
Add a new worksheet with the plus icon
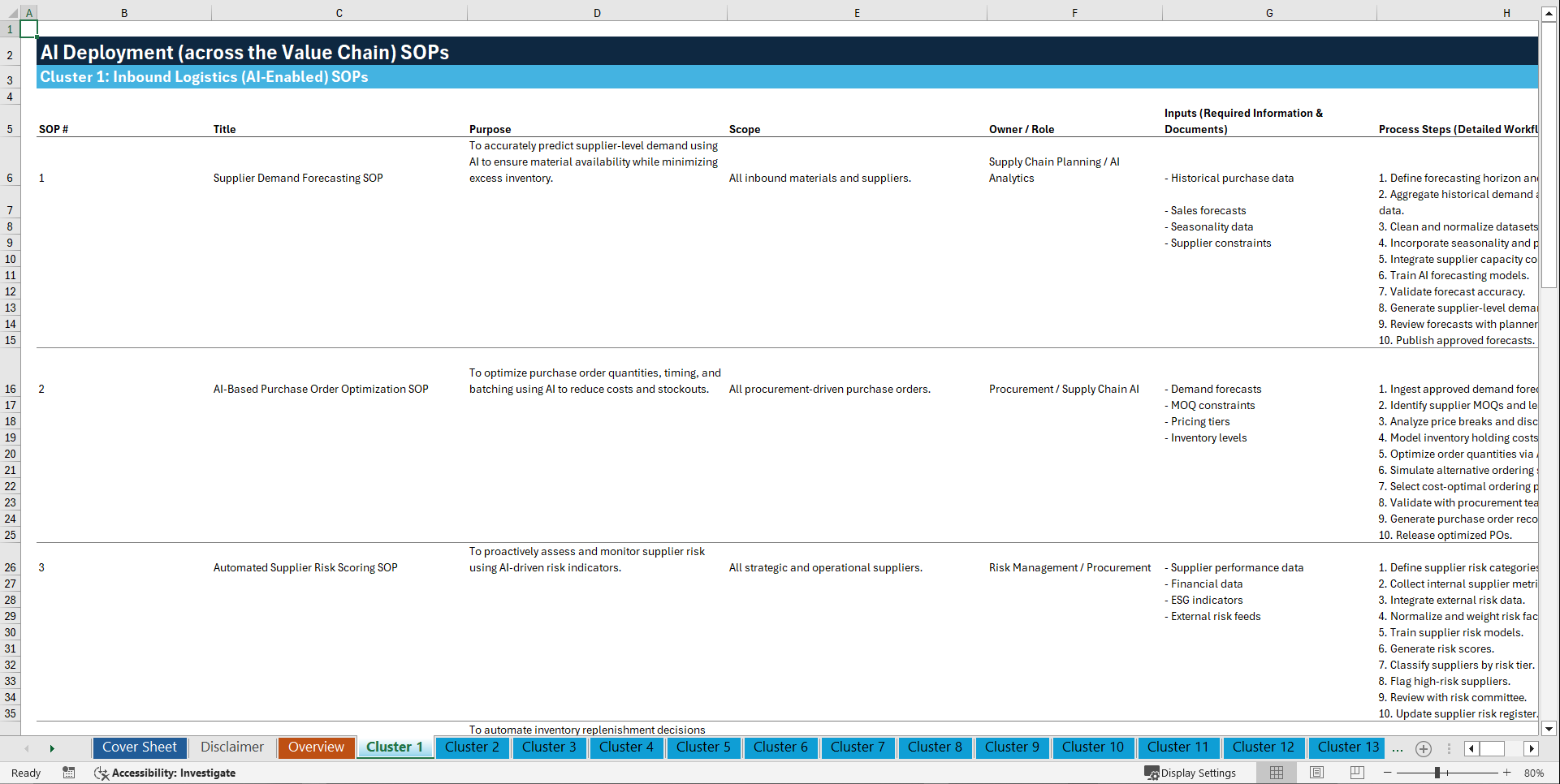pyautogui.click(x=1423, y=748)
